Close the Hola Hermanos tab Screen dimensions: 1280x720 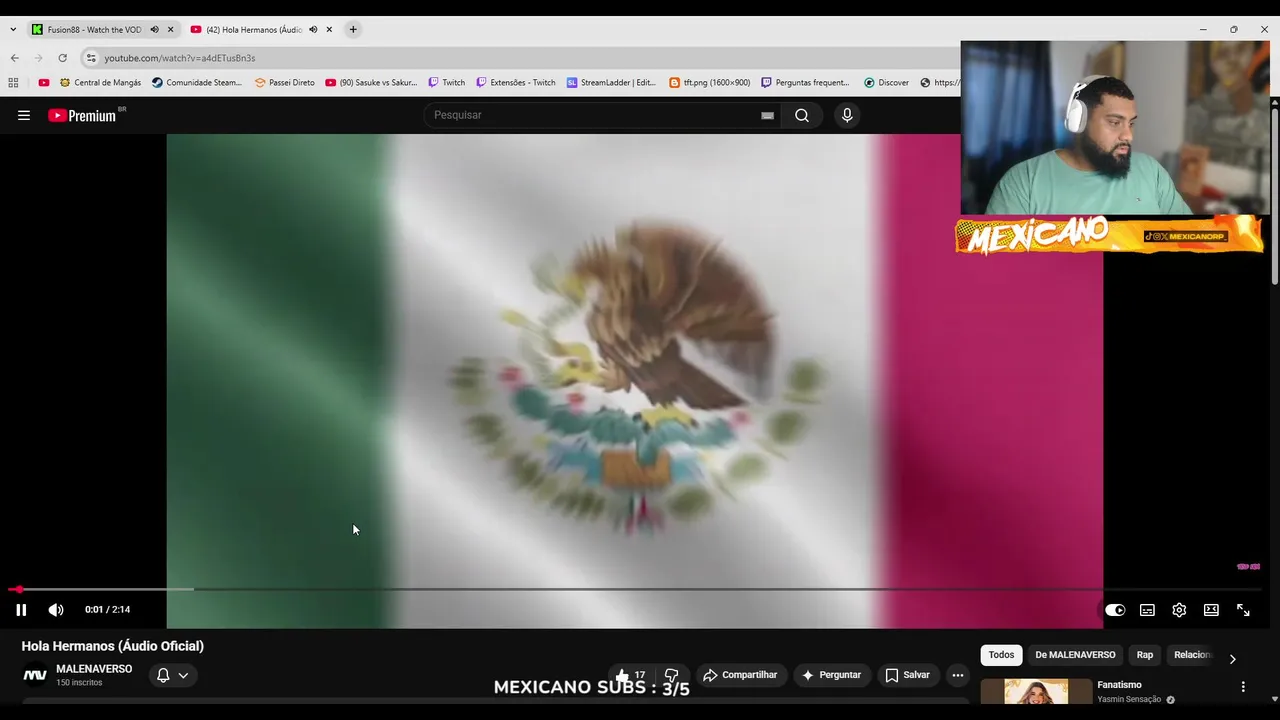point(329,30)
